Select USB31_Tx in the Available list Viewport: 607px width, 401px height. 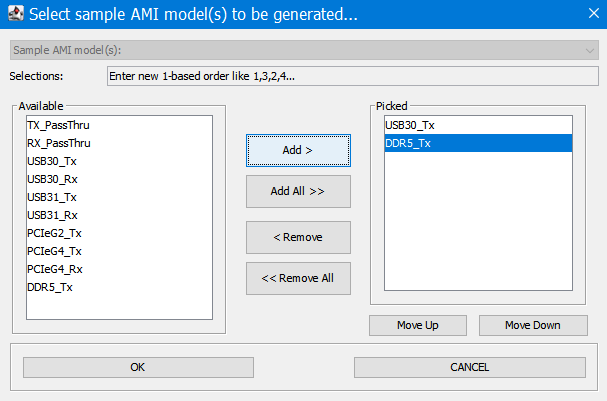(52, 197)
